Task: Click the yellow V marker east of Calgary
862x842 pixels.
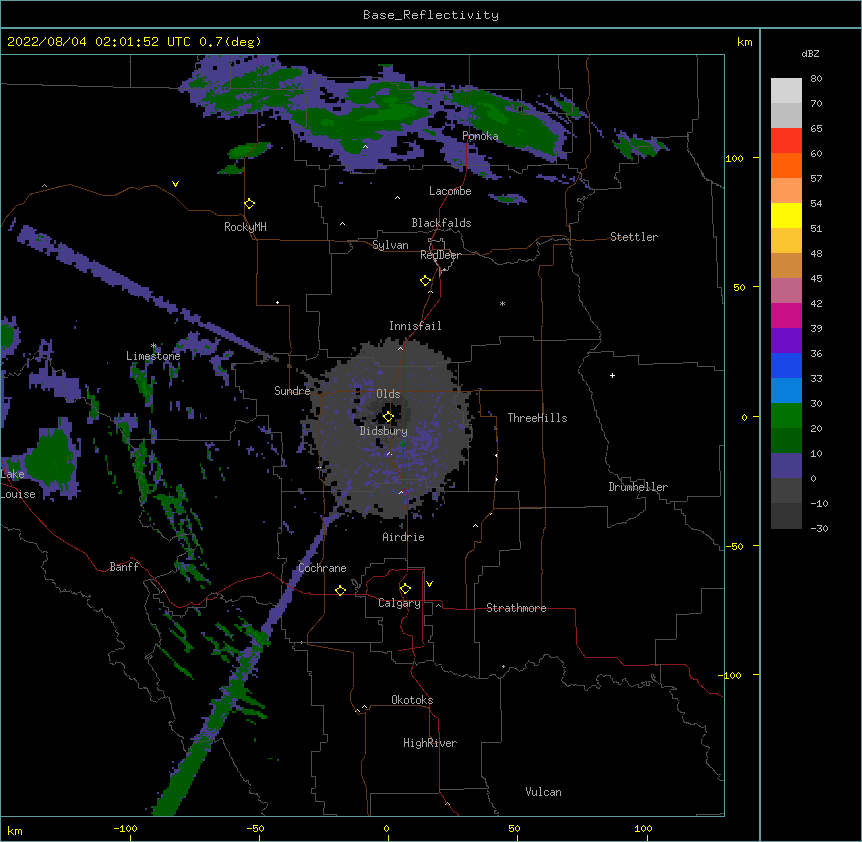Action: [x=429, y=584]
